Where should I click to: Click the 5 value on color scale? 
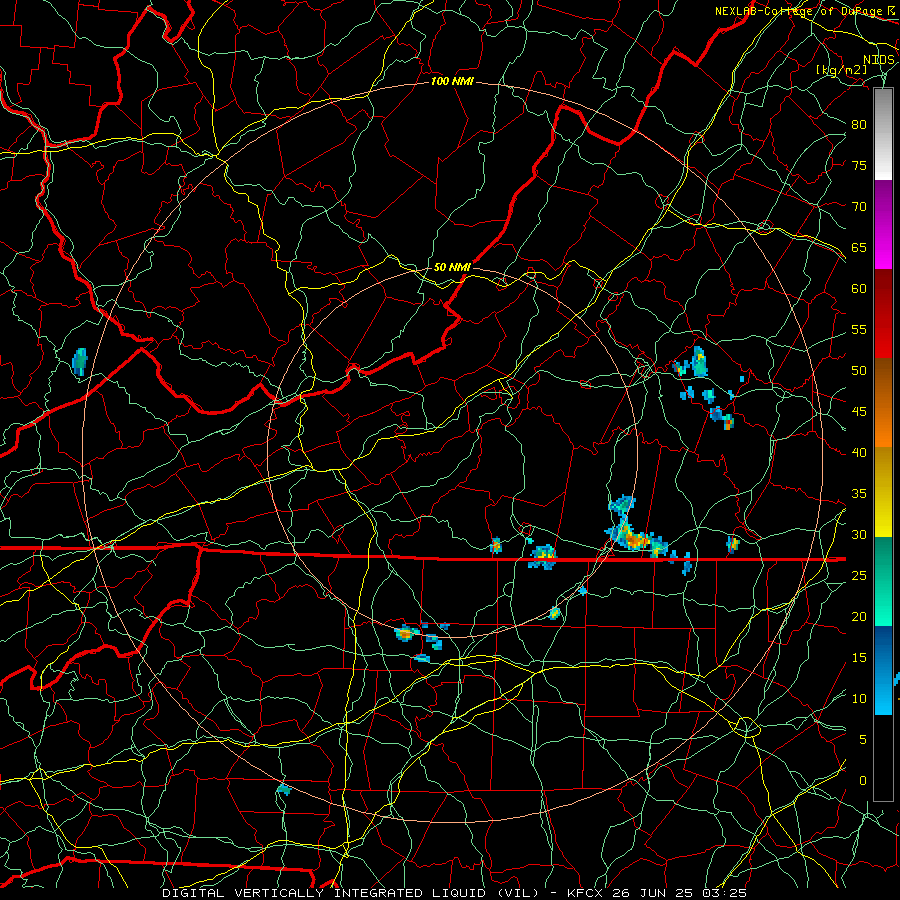pos(863,740)
